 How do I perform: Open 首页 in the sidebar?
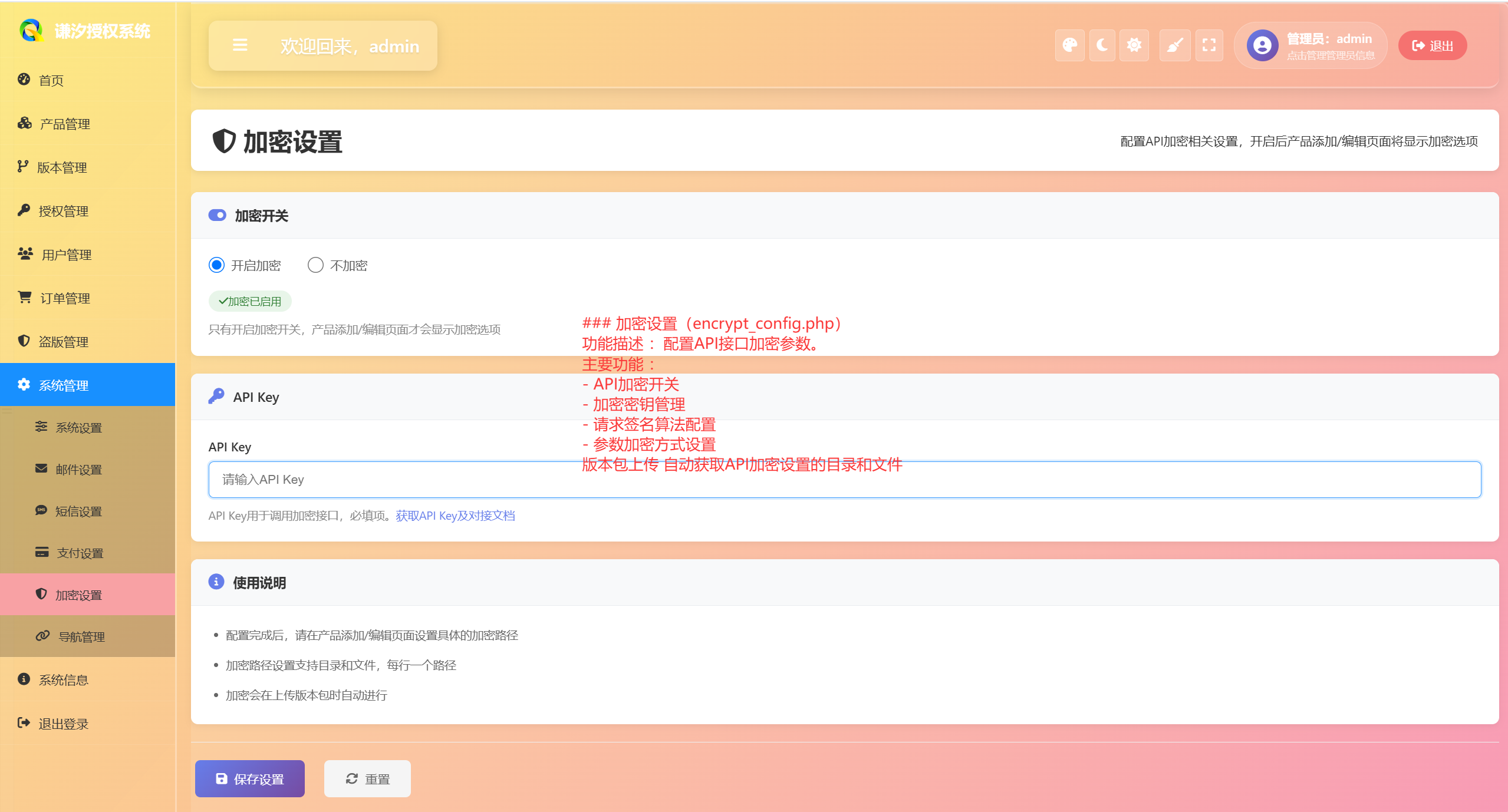click(87, 80)
